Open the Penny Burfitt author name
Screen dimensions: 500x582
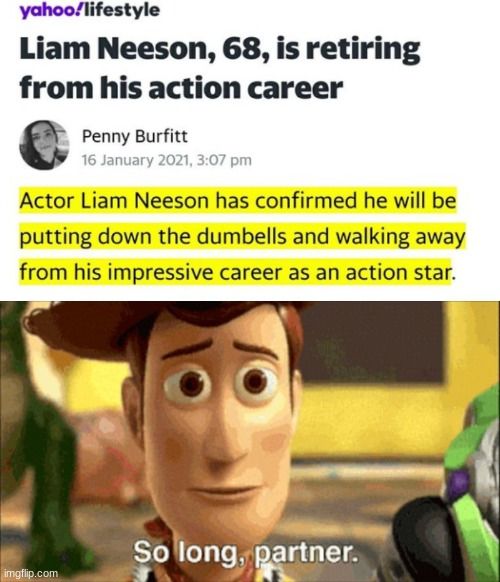coord(135,136)
